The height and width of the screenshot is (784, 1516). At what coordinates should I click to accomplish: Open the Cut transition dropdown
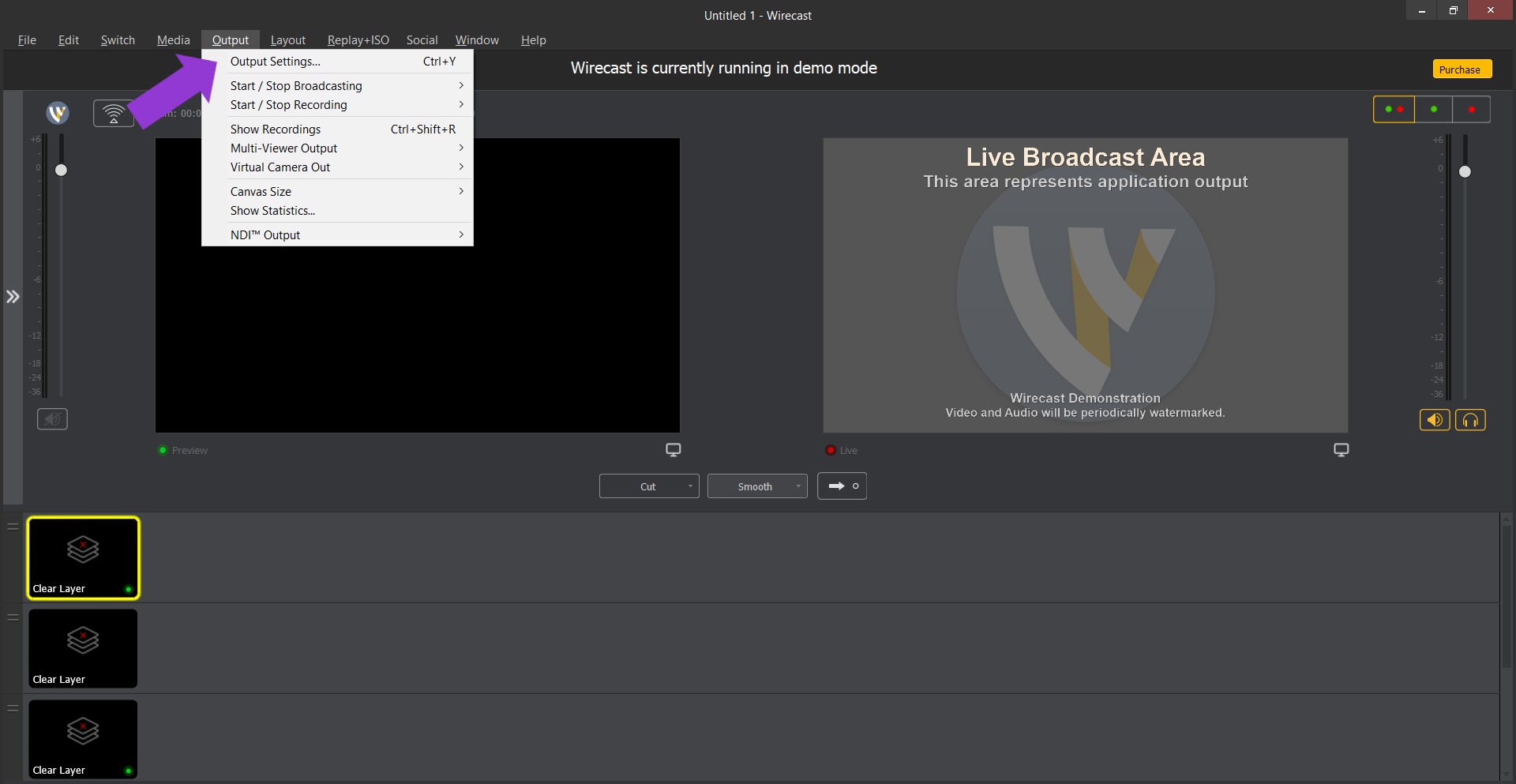click(x=647, y=486)
